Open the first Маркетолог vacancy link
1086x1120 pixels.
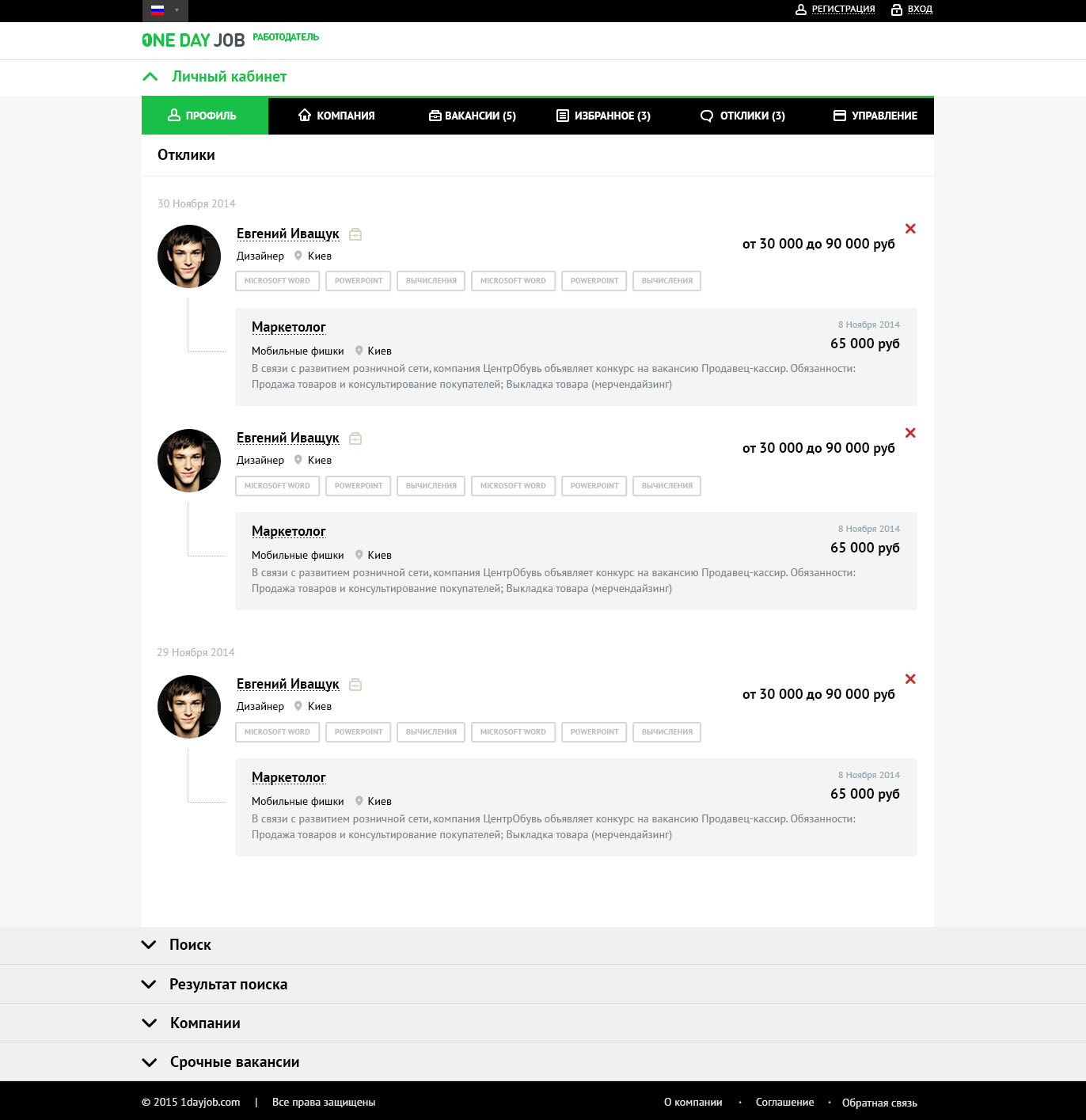[289, 327]
